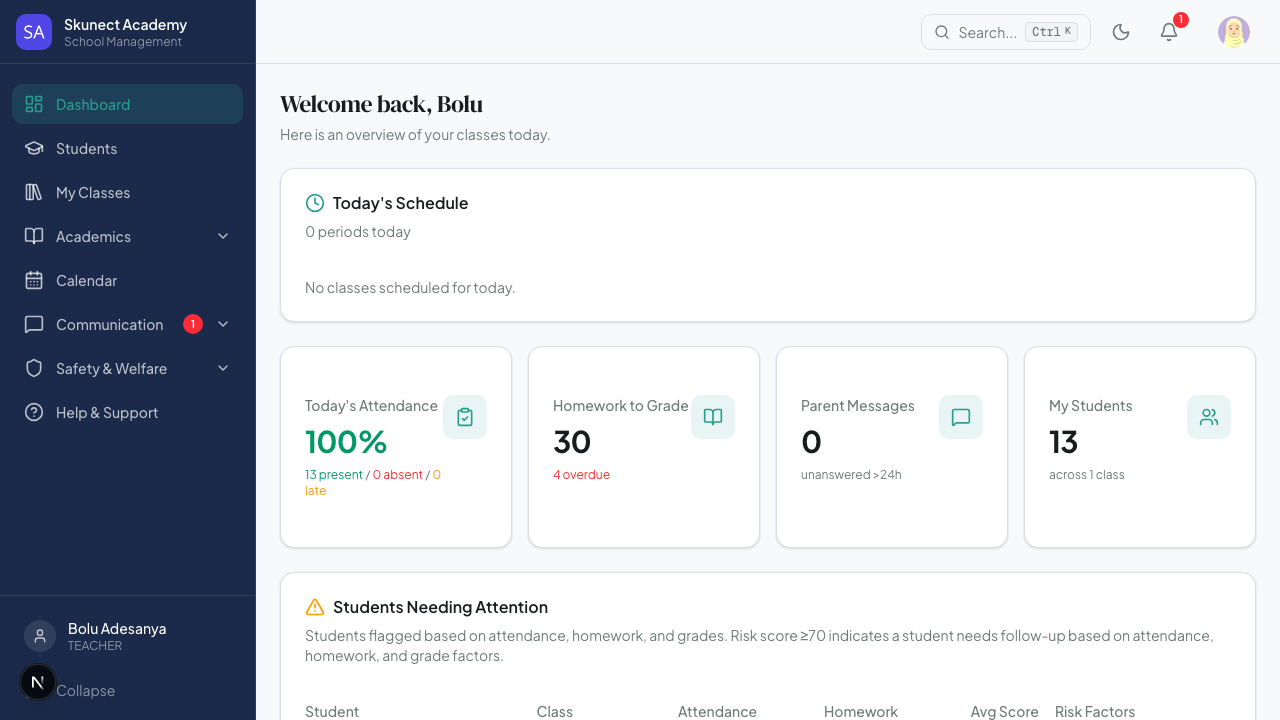The height and width of the screenshot is (720, 1280).
Task: Click the SA school logo icon
Action: click(x=34, y=32)
